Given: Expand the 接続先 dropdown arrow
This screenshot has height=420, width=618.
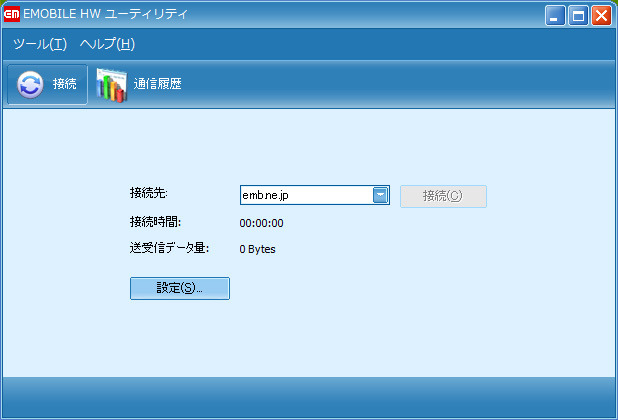Looking at the screenshot, I should click(x=380, y=195).
